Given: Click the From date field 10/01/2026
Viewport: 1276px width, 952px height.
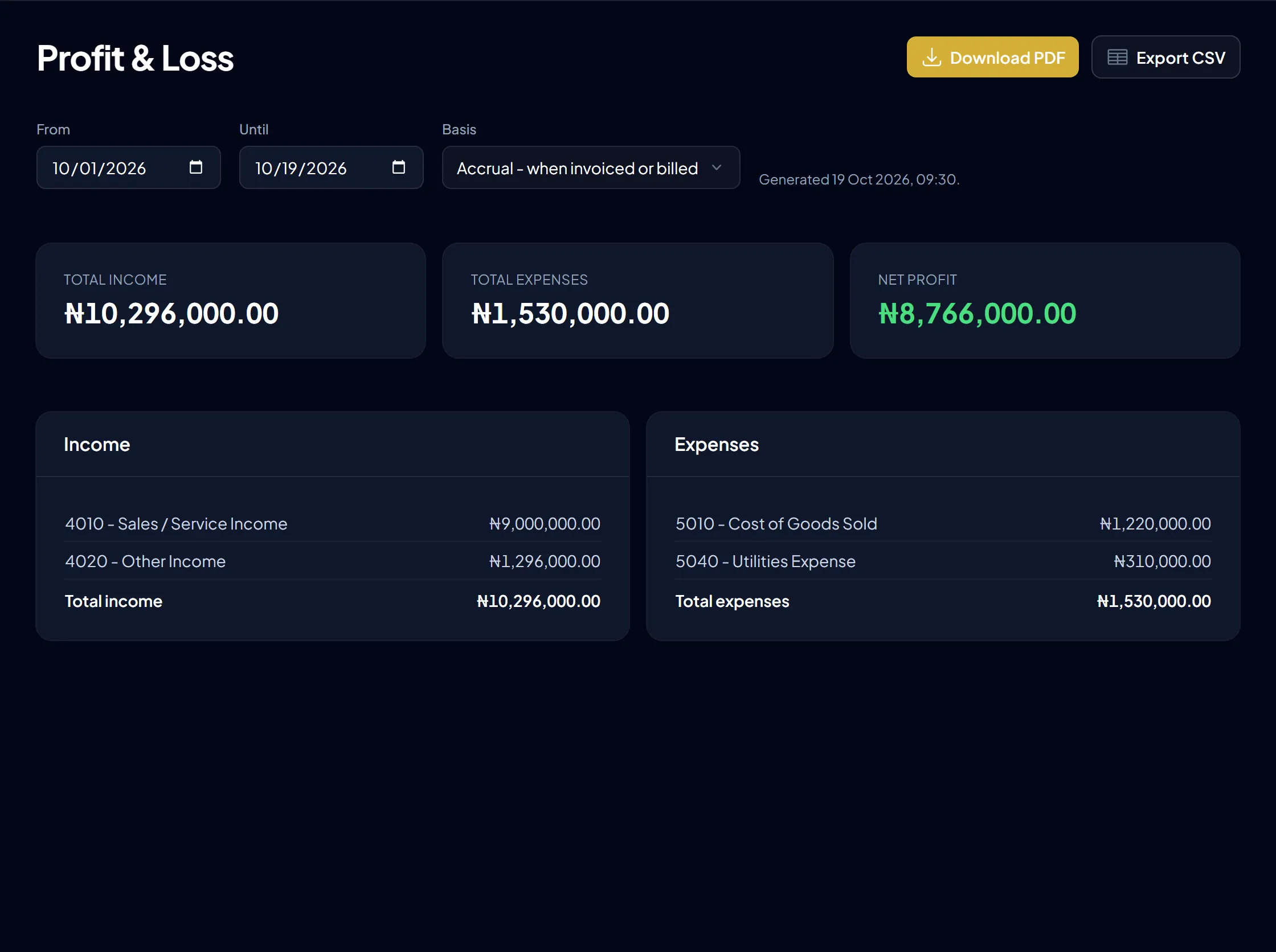Looking at the screenshot, I should point(129,168).
